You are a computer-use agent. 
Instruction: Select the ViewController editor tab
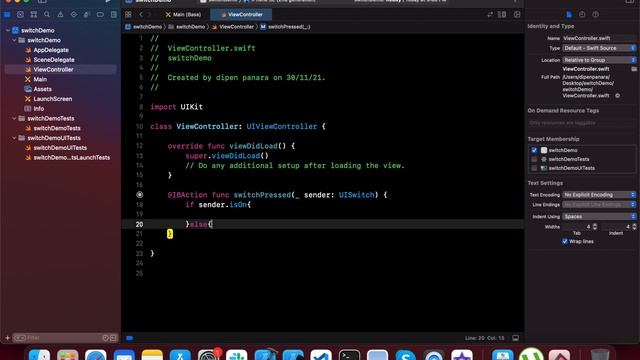tap(241, 15)
